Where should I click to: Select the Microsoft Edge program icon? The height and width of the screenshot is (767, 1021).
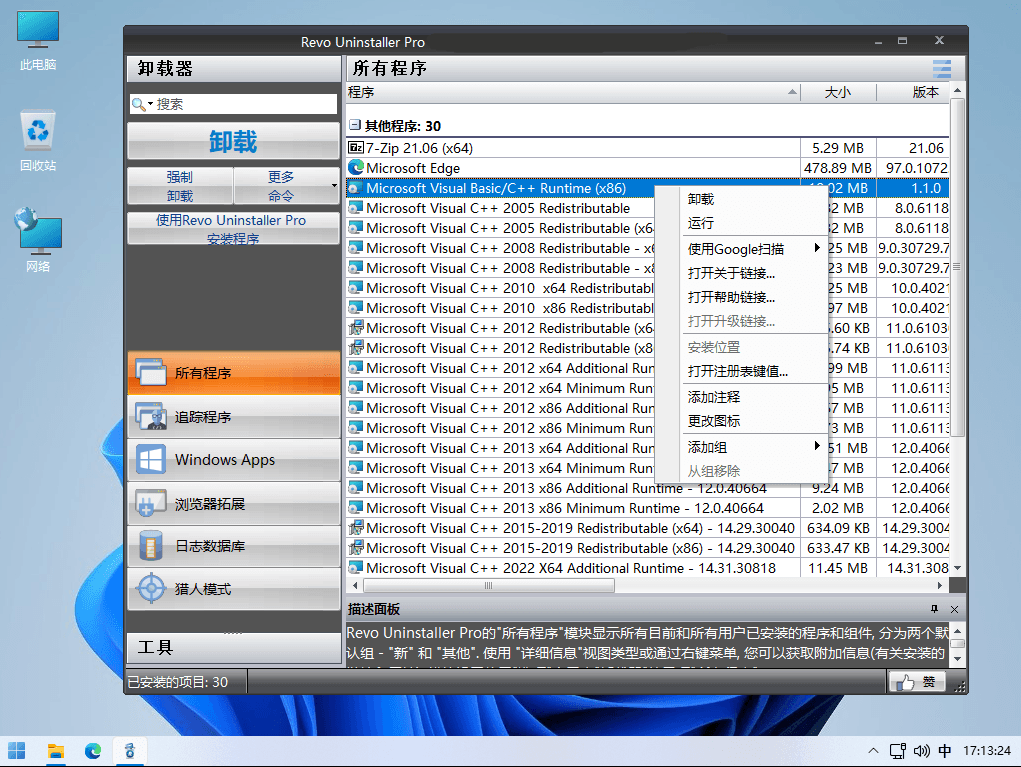[x=356, y=168]
